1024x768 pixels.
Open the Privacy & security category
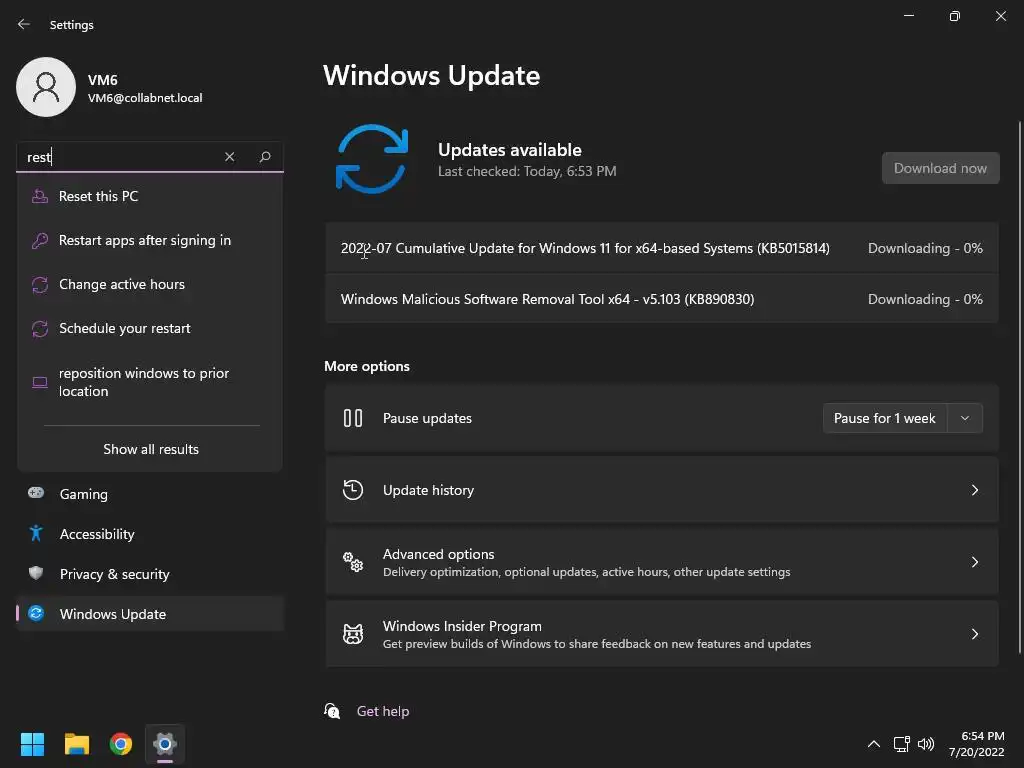coord(150,574)
